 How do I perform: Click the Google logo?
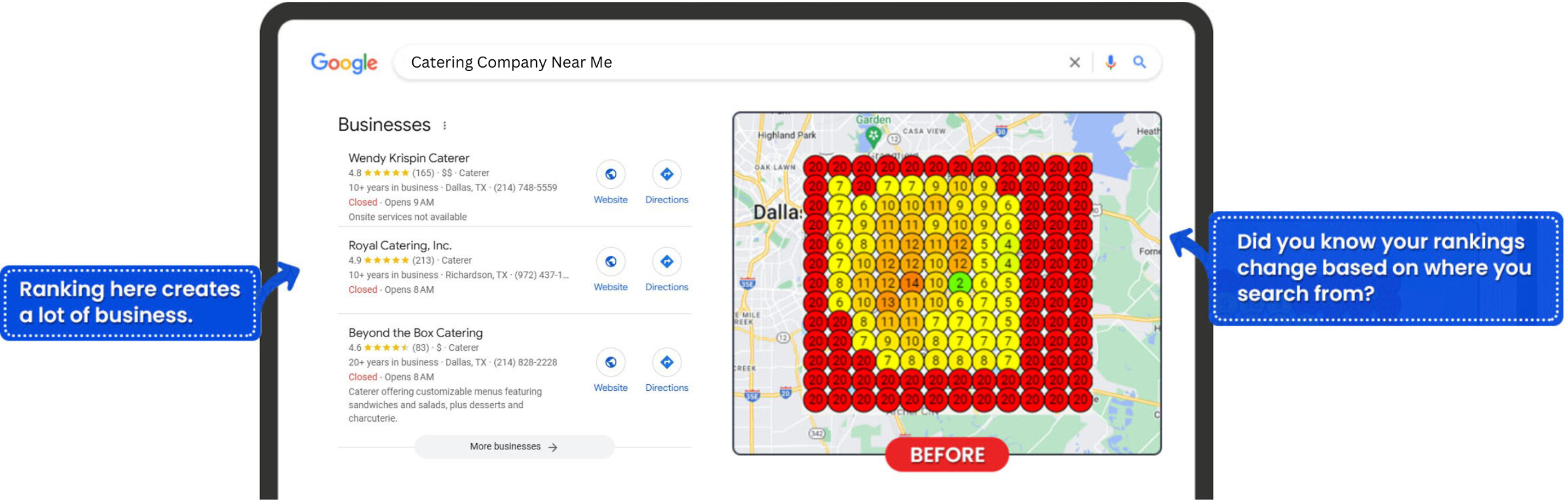[x=344, y=63]
